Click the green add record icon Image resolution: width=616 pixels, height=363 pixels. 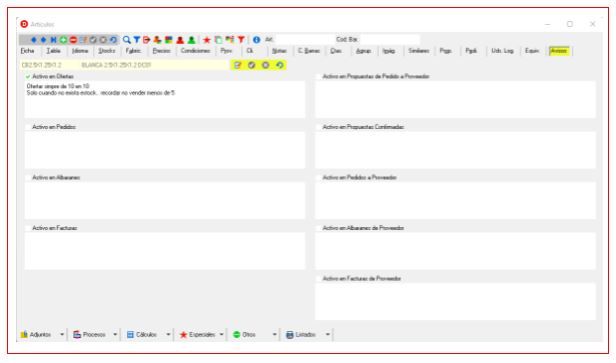point(63,40)
